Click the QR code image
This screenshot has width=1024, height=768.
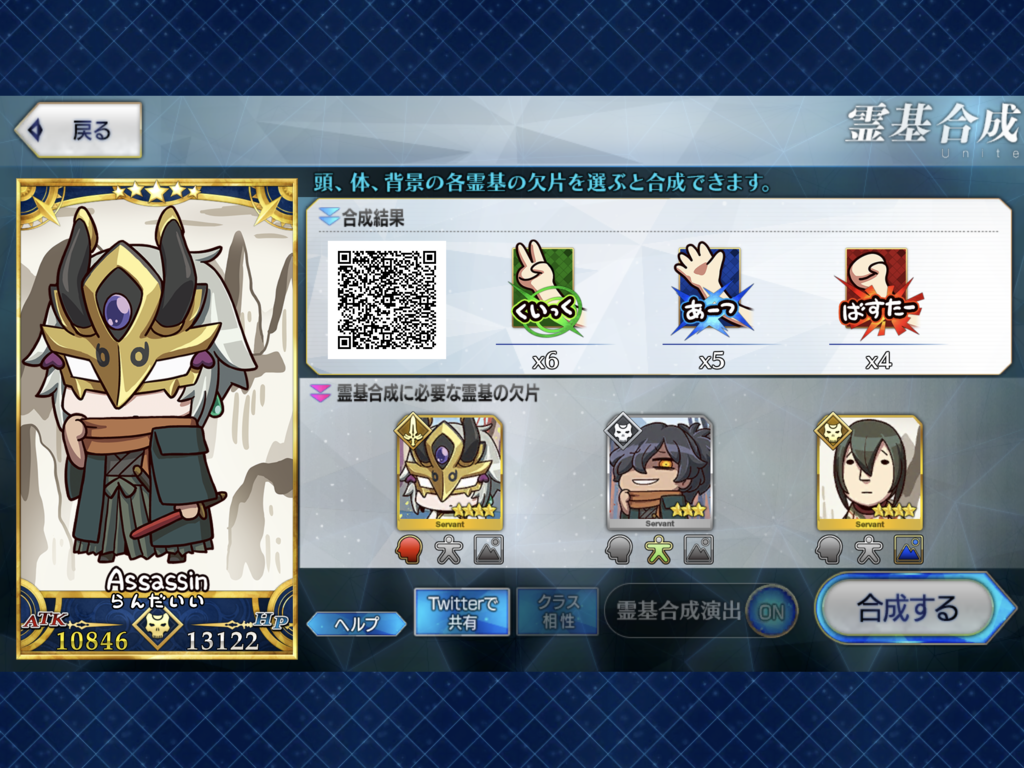(x=387, y=300)
